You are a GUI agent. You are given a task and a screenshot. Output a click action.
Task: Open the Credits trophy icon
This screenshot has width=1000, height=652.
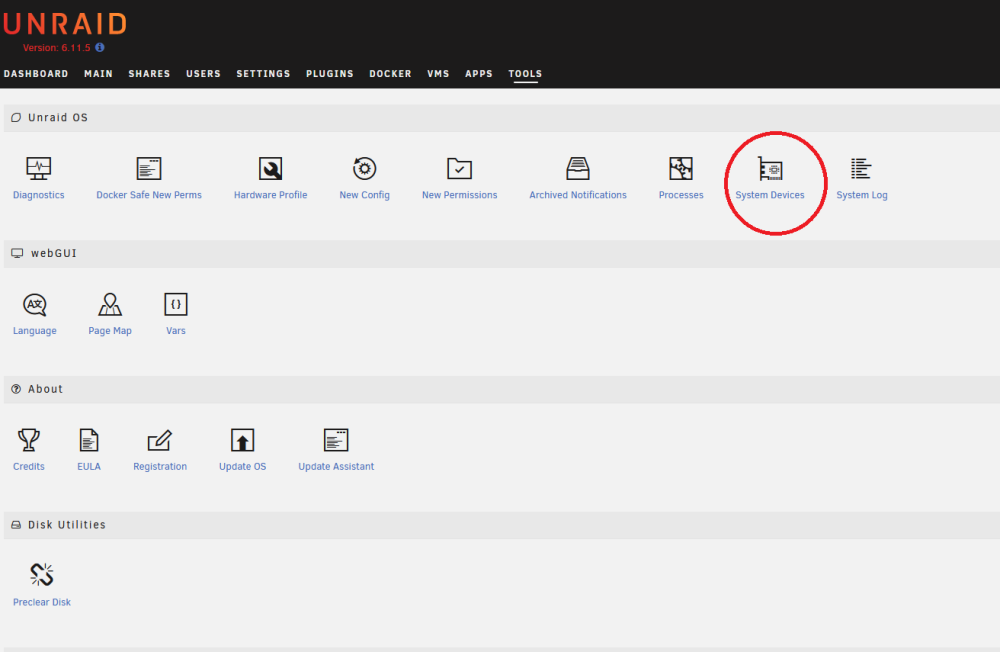[29, 440]
